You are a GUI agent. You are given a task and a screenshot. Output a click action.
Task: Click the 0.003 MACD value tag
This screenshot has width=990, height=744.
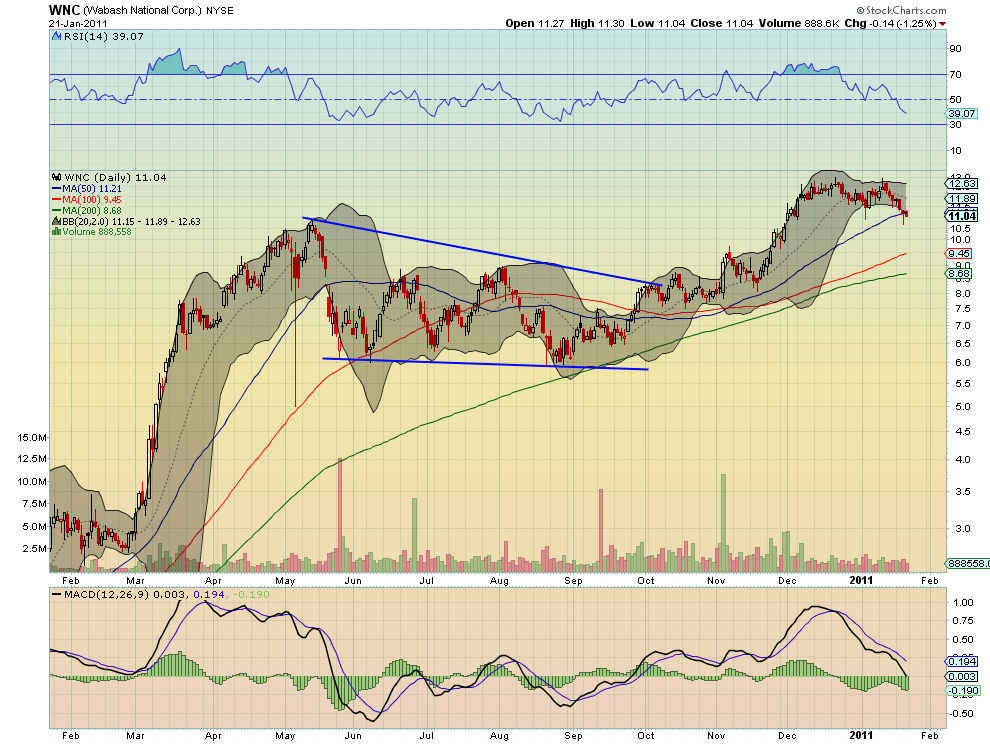coord(962,676)
